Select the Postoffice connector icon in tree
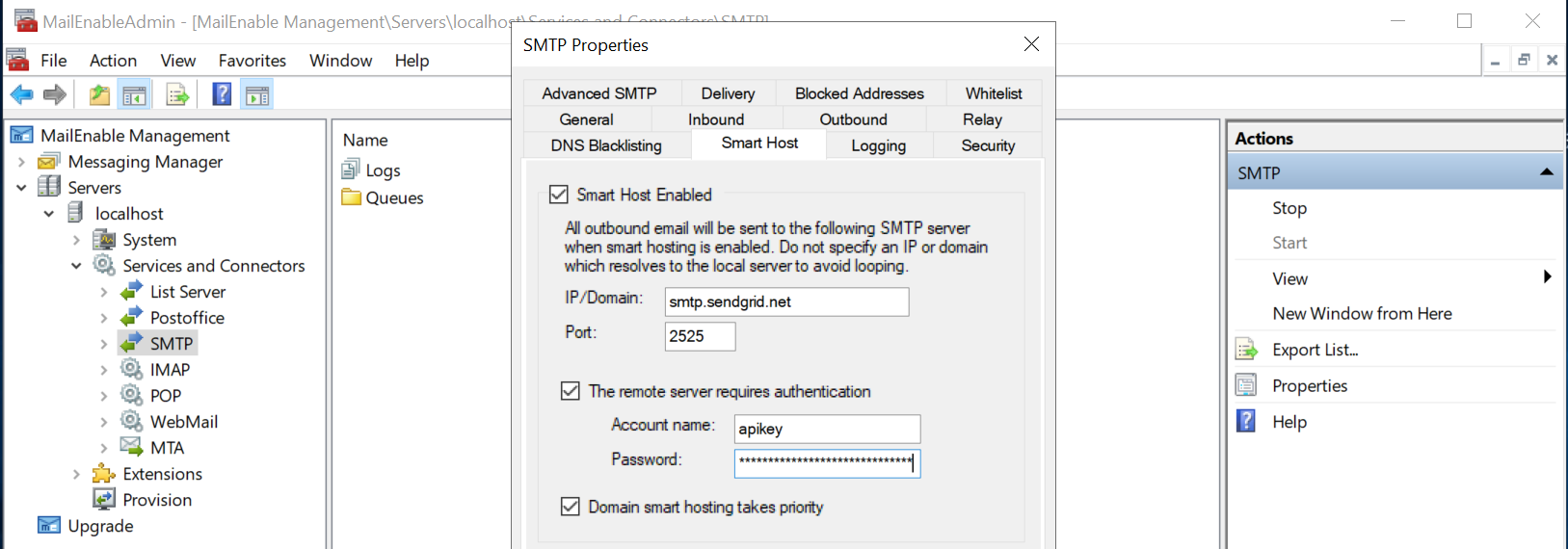Screen dimensions: 1568x549 pyautogui.click(x=131, y=318)
